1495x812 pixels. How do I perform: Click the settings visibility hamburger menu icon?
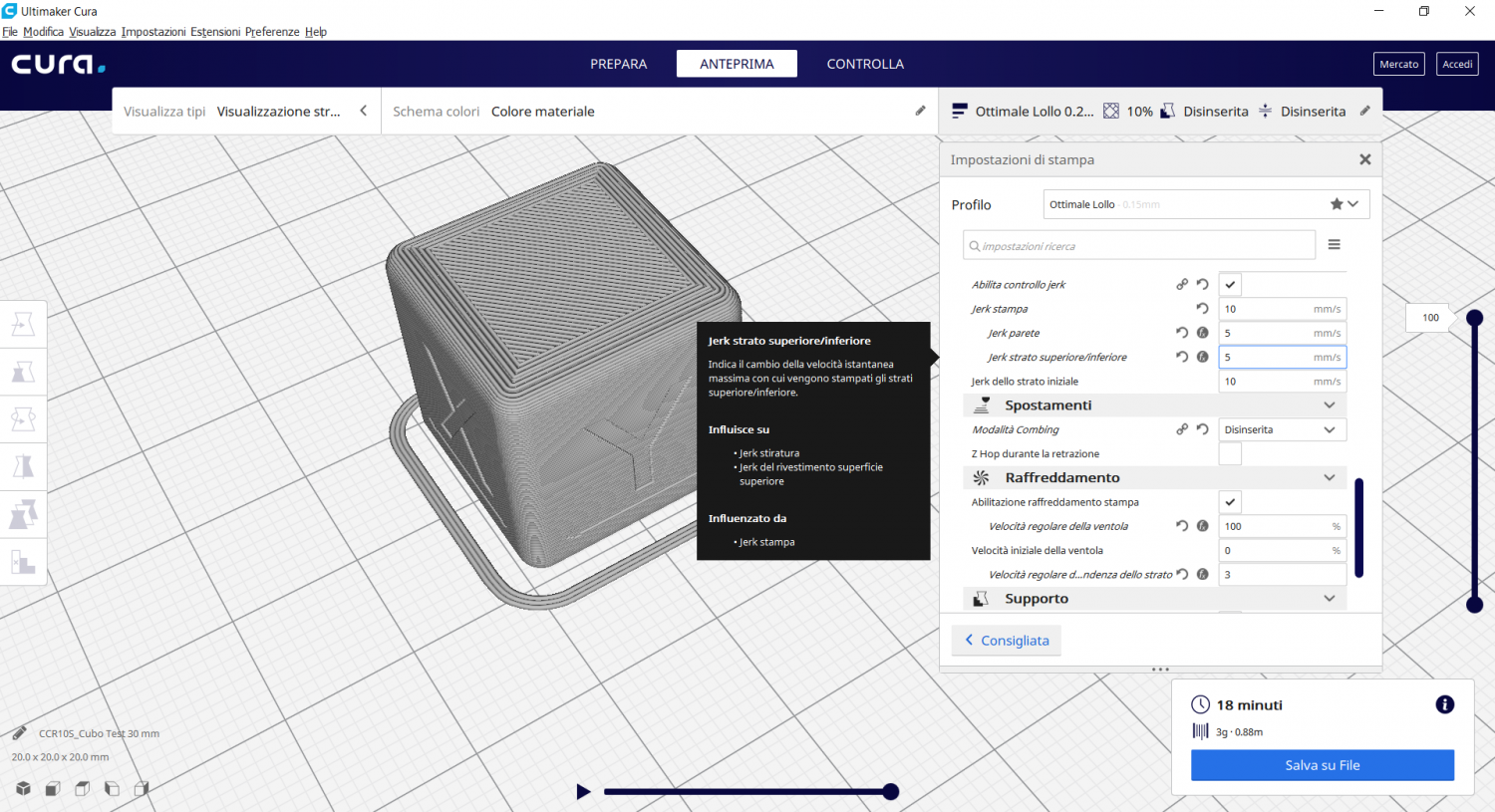coord(1334,245)
